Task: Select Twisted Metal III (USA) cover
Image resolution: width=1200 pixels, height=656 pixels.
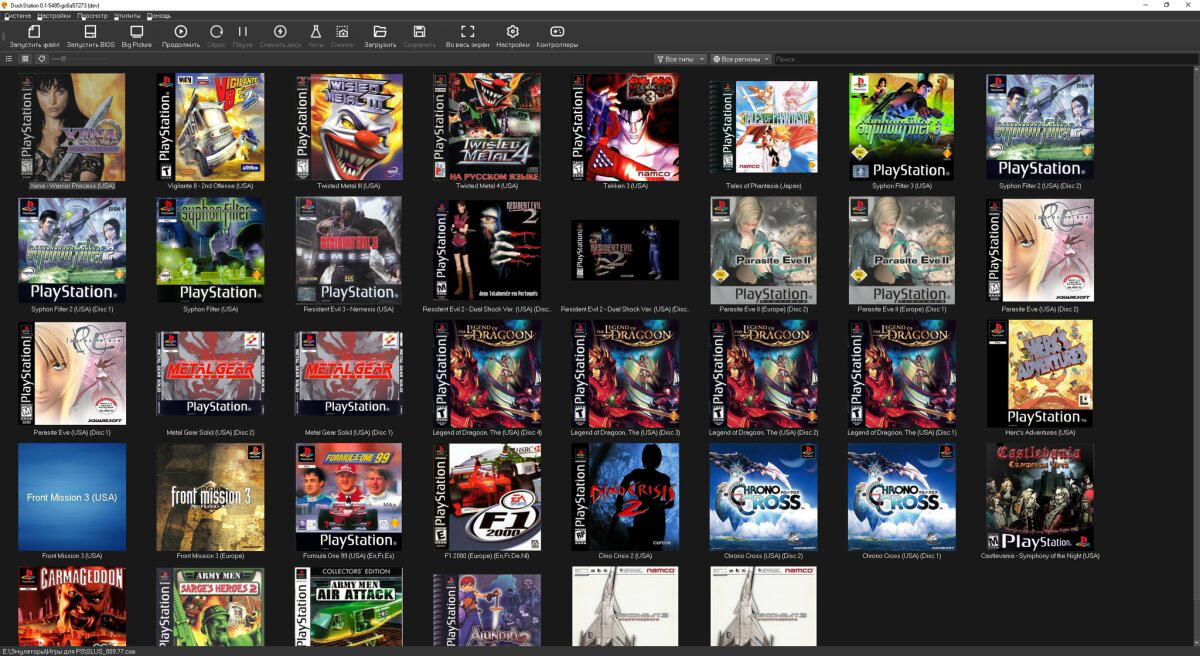Action: pos(349,127)
